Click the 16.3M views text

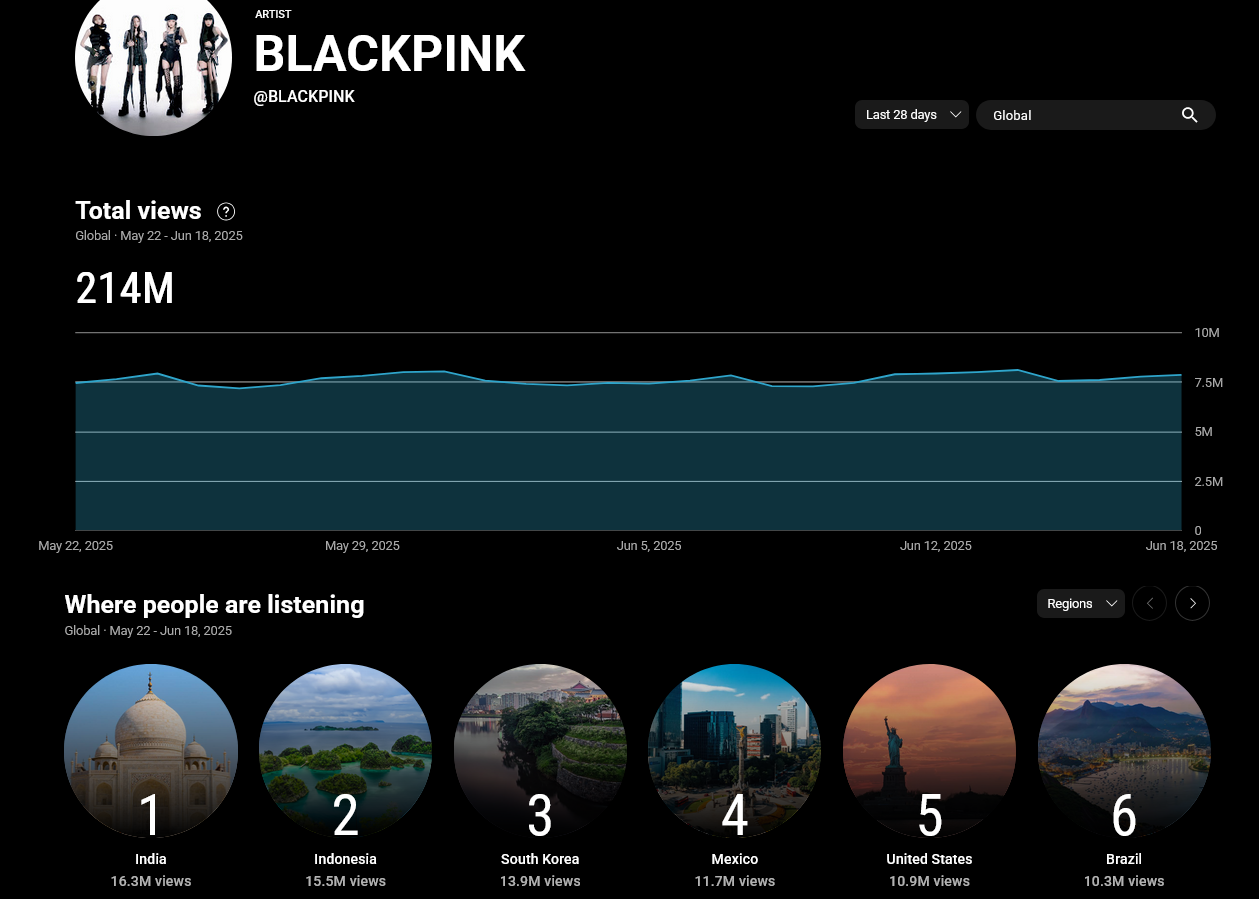tap(151, 881)
